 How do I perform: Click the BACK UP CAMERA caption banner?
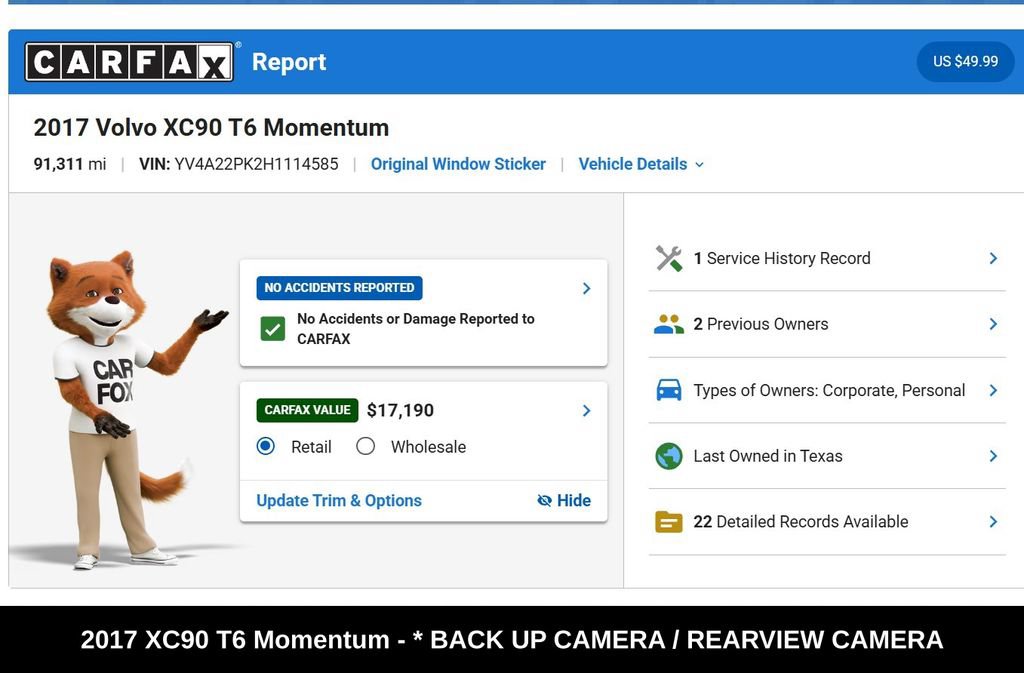(512, 640)
